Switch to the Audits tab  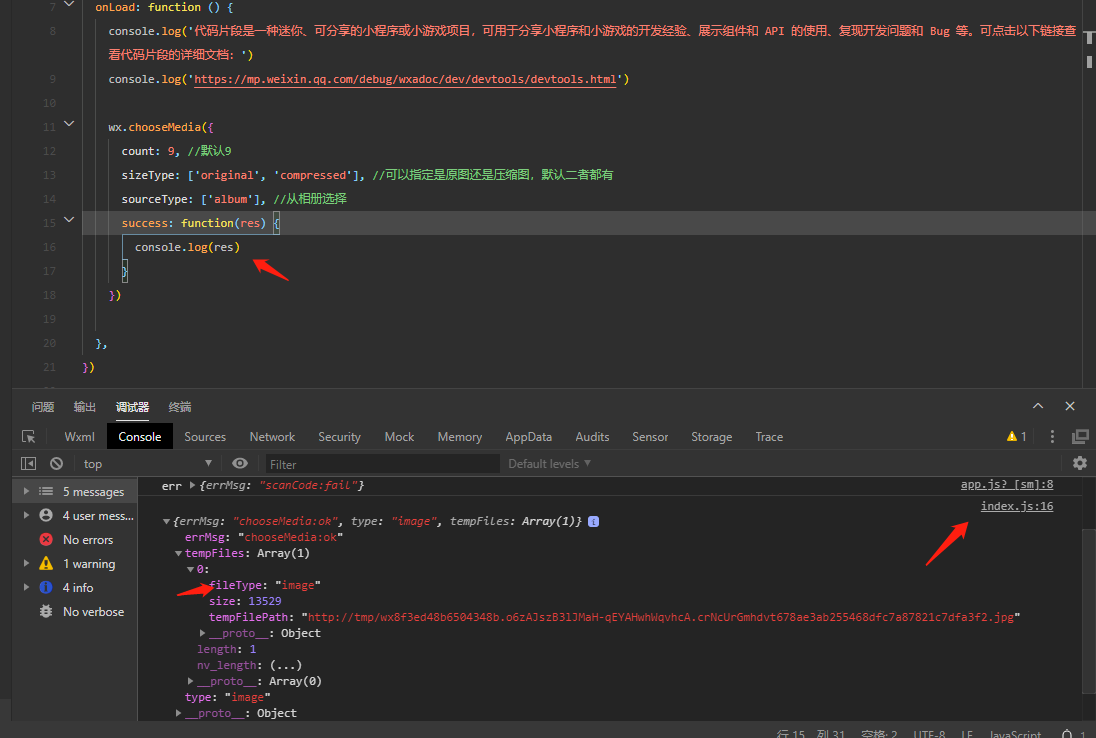coord(592,437)
